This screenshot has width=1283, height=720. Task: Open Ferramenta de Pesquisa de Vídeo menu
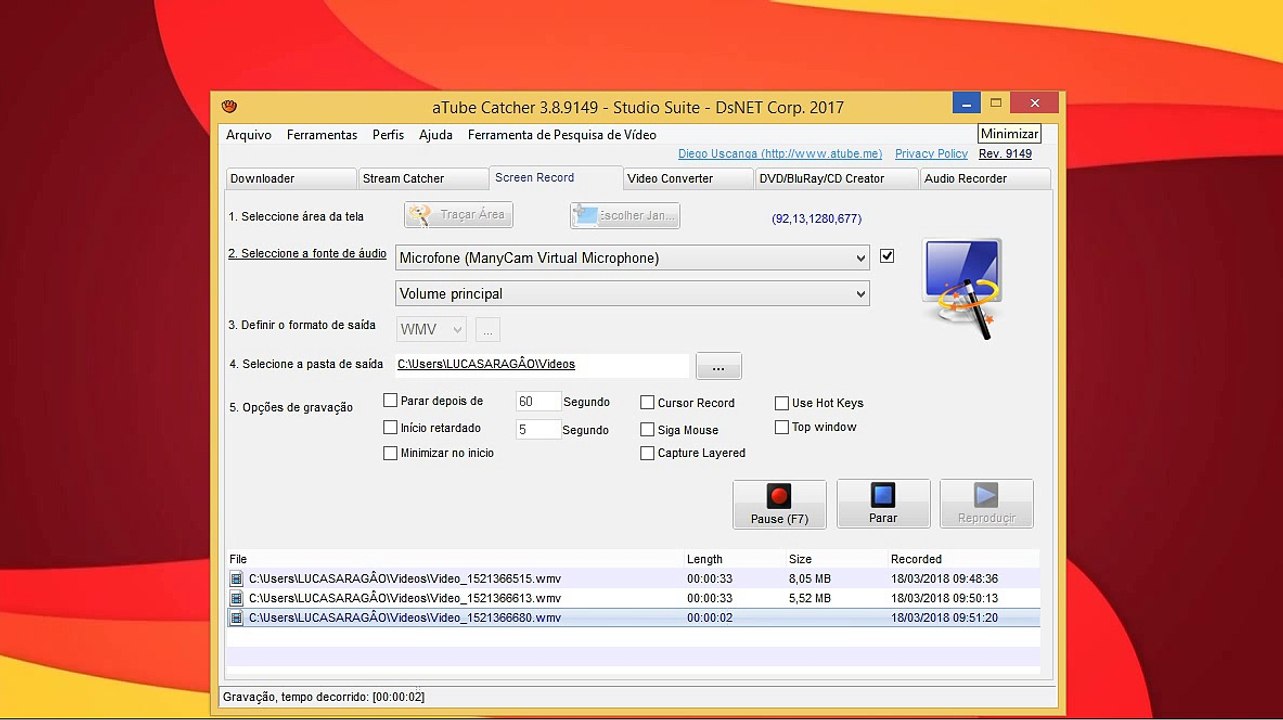[x=562, y=135]
